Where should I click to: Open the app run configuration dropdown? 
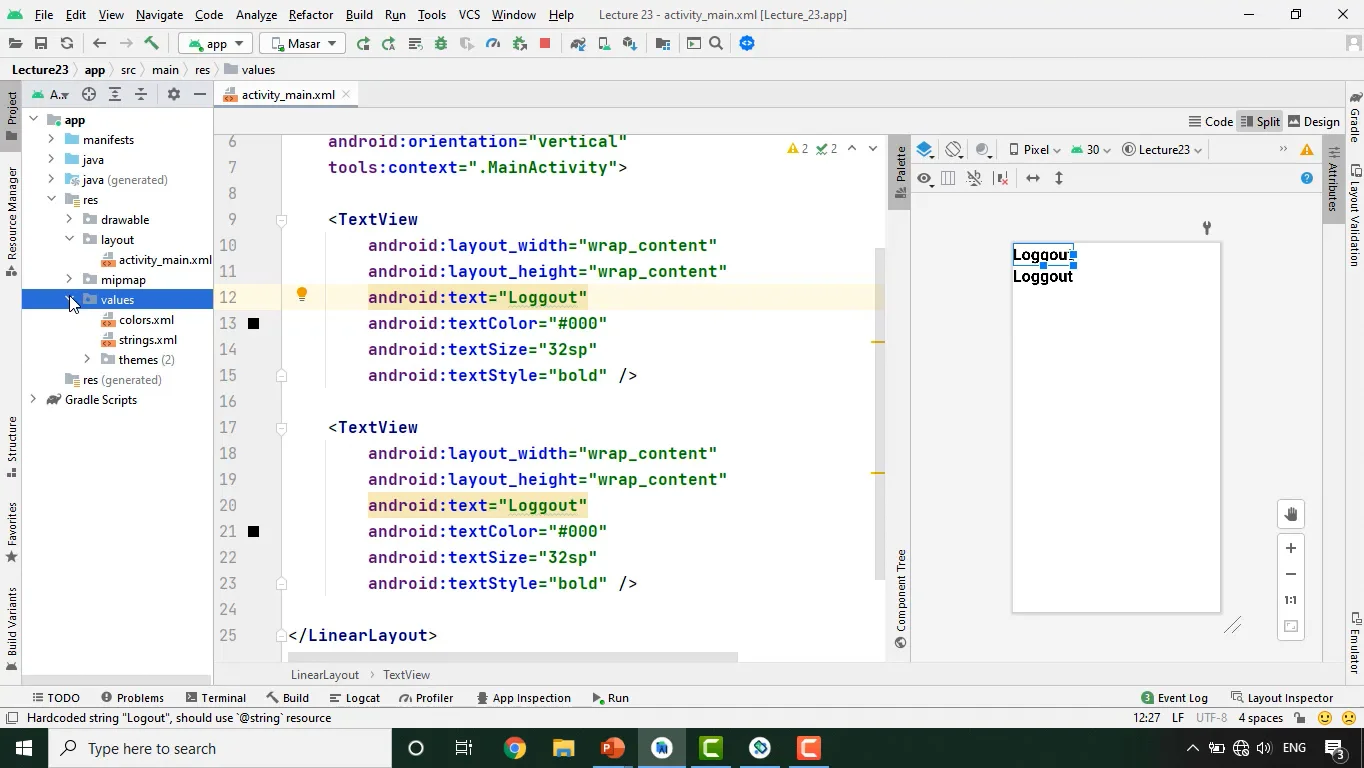coord(216,44)
